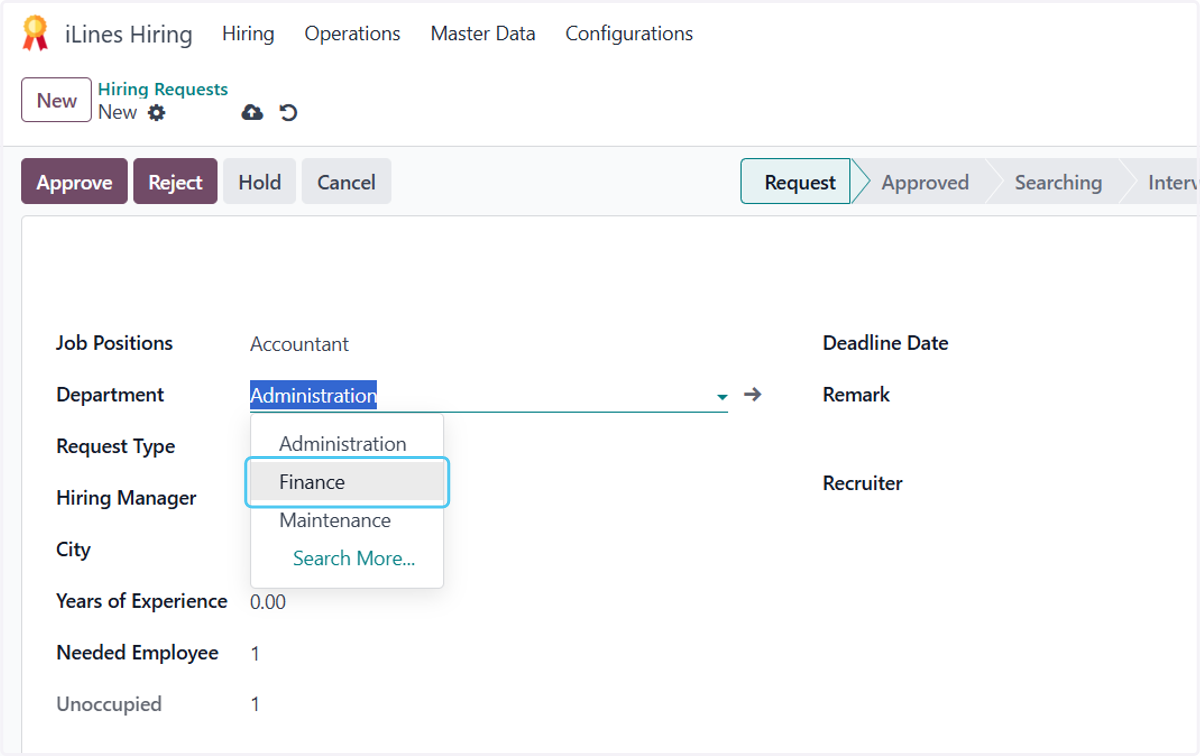Open the Master Data menu
1200x756 pixels.
[483, 33]
